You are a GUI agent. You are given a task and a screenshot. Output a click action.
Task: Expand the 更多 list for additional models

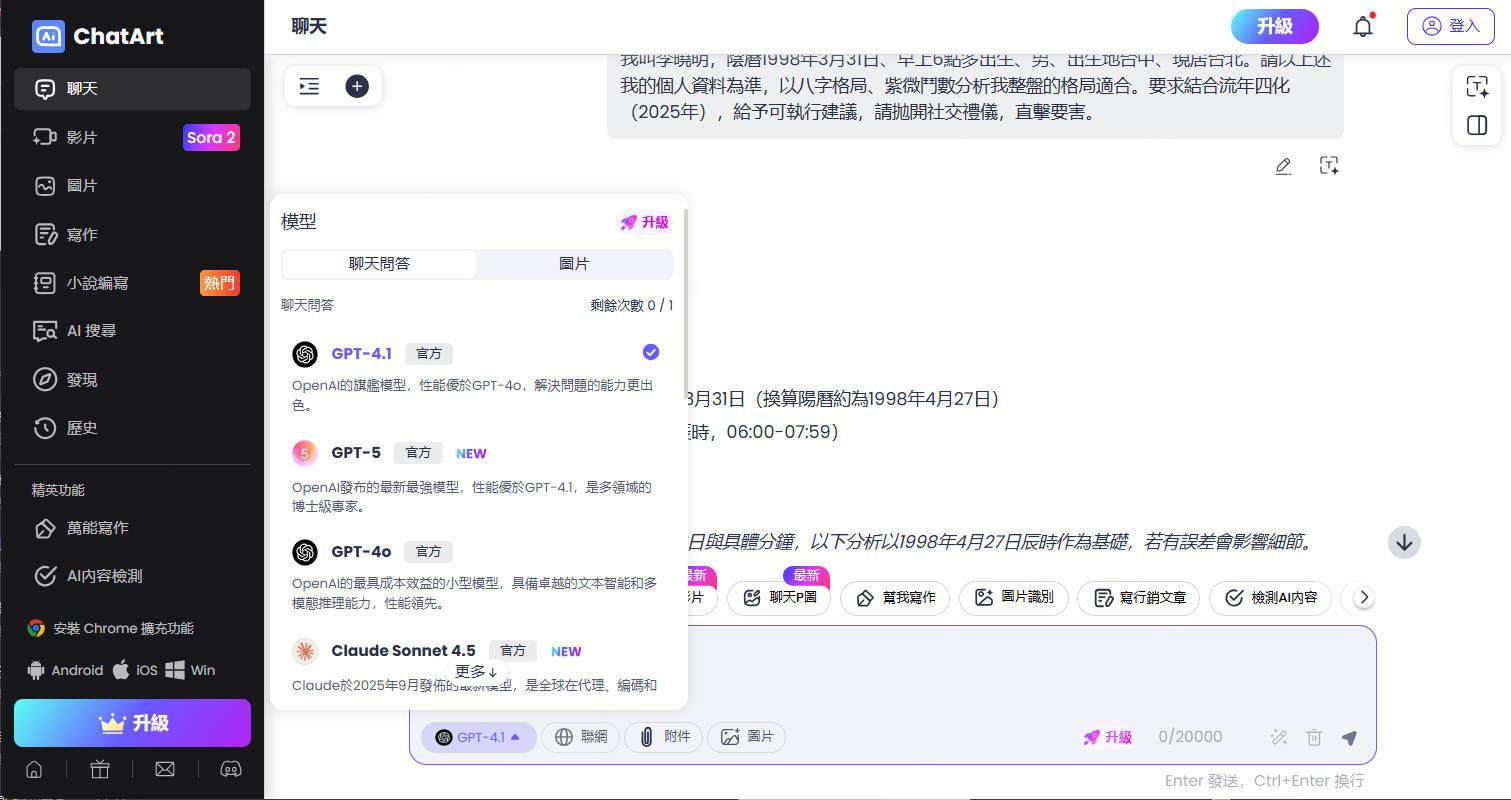(475, 671)
